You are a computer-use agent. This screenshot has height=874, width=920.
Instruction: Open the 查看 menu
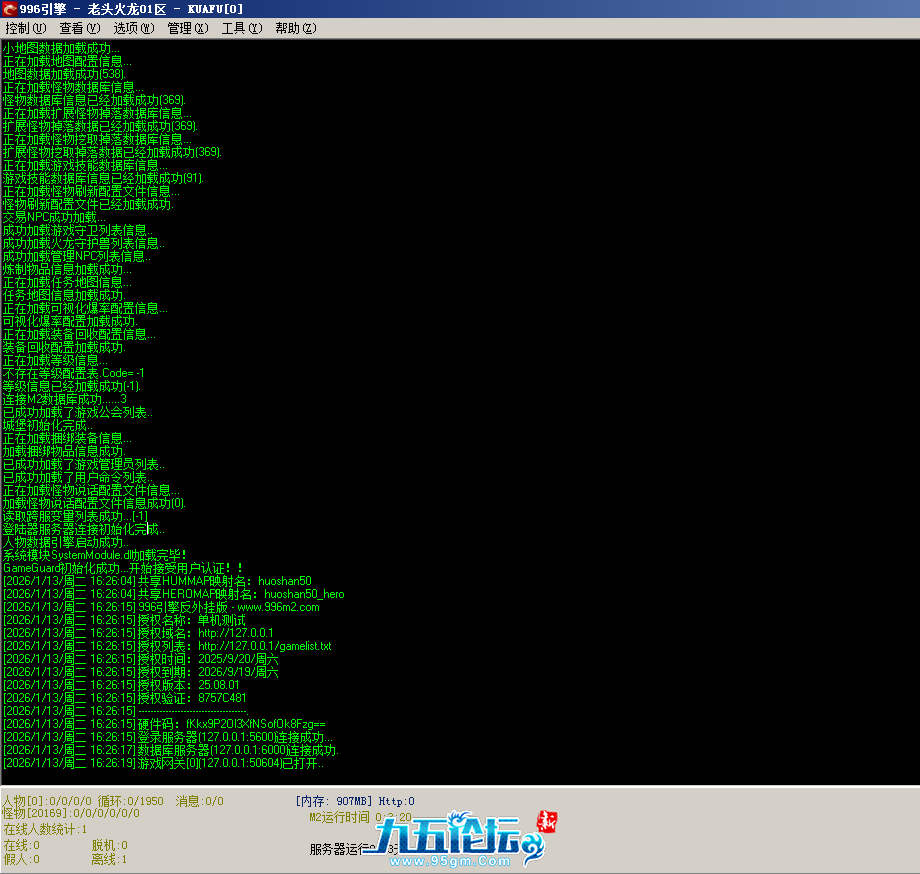(x=78, y=28)
